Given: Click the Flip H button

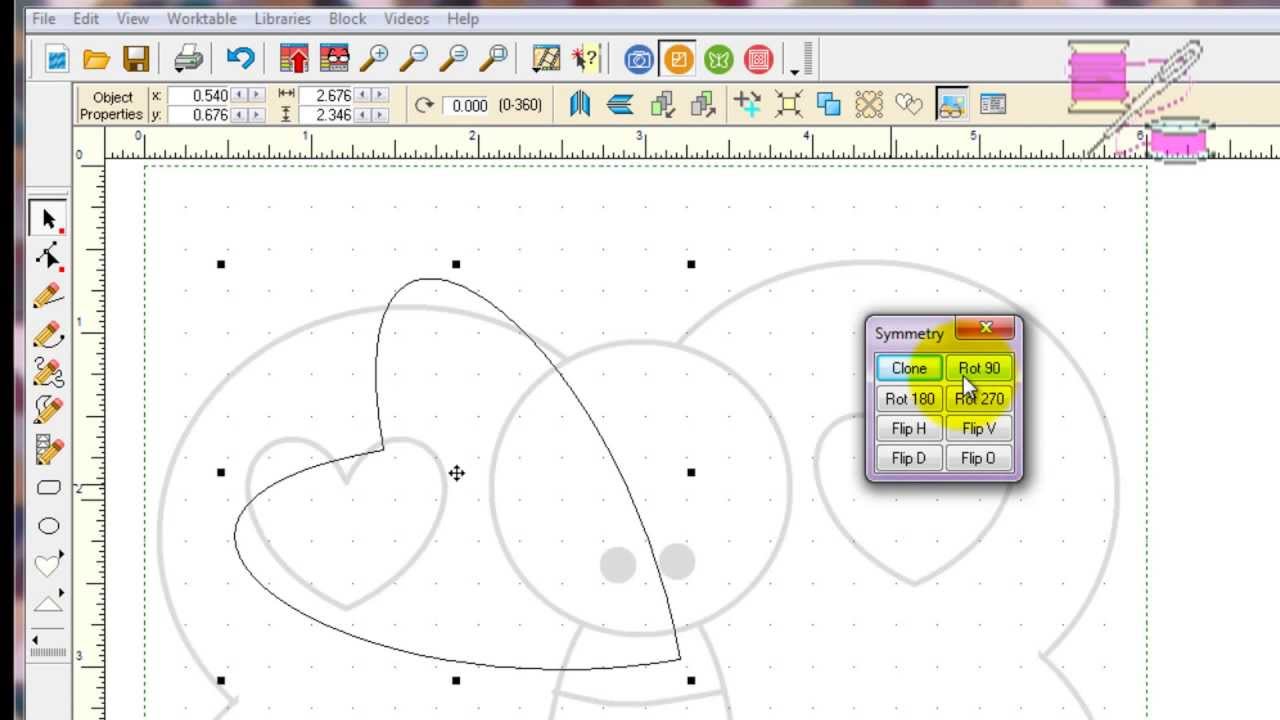Looking at the screenshot, I should pos(909,428).
